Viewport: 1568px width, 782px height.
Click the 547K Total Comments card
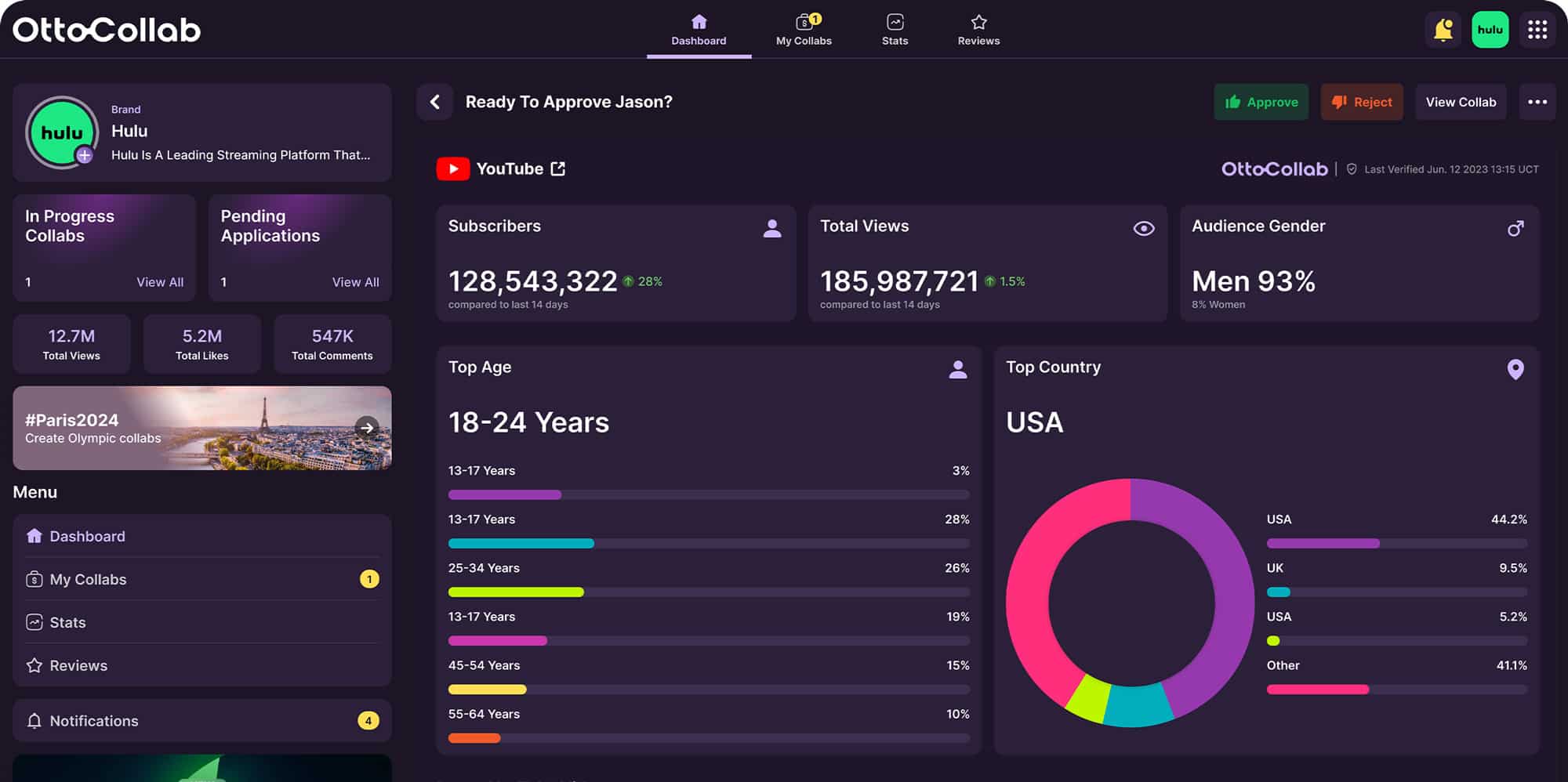(332, 344)
